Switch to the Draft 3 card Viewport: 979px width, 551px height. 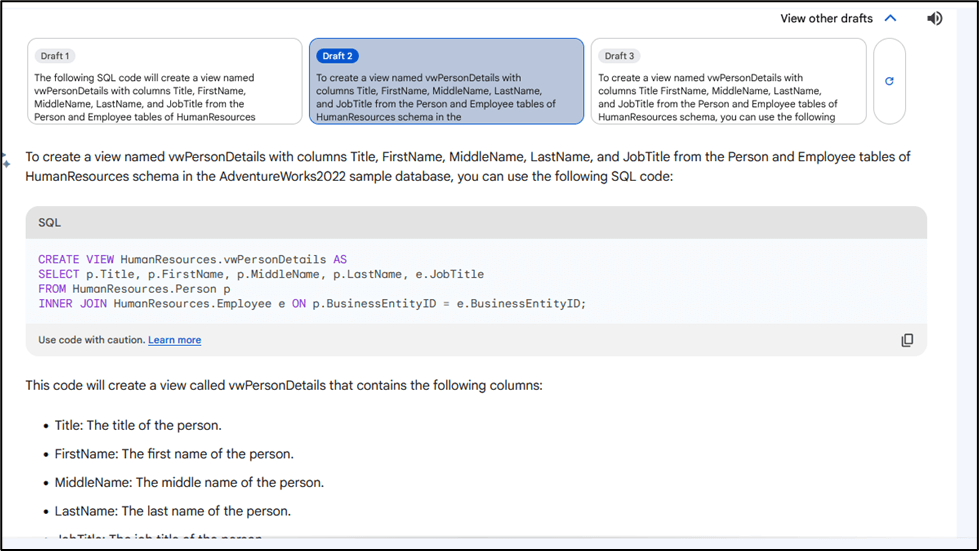click(728, 81)
